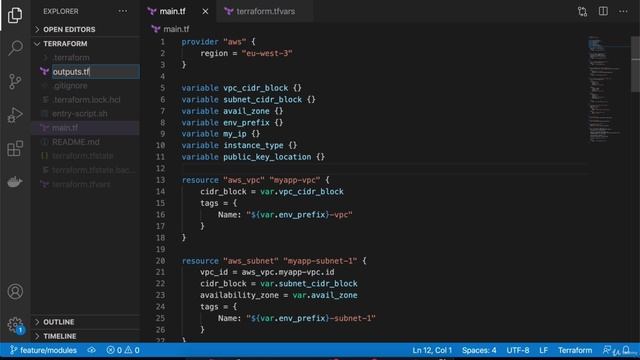640x360 pixels.
Task: Expand the Outline section
Action: (86, 322)
